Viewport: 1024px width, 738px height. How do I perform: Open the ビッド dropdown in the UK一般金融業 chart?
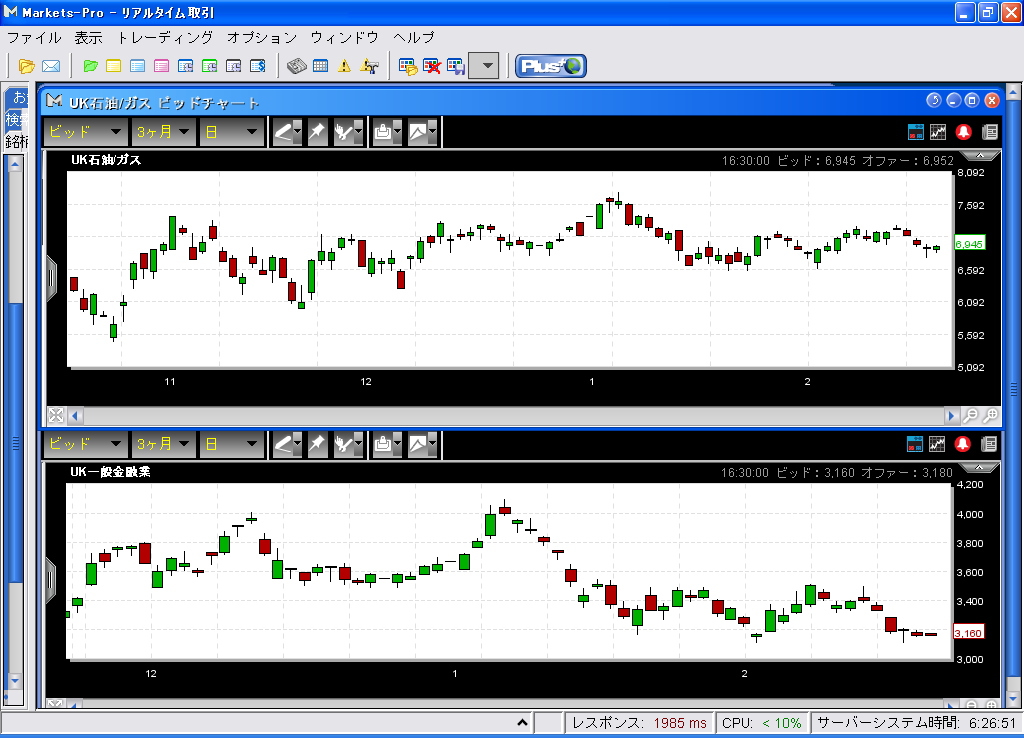coord(85,444)
